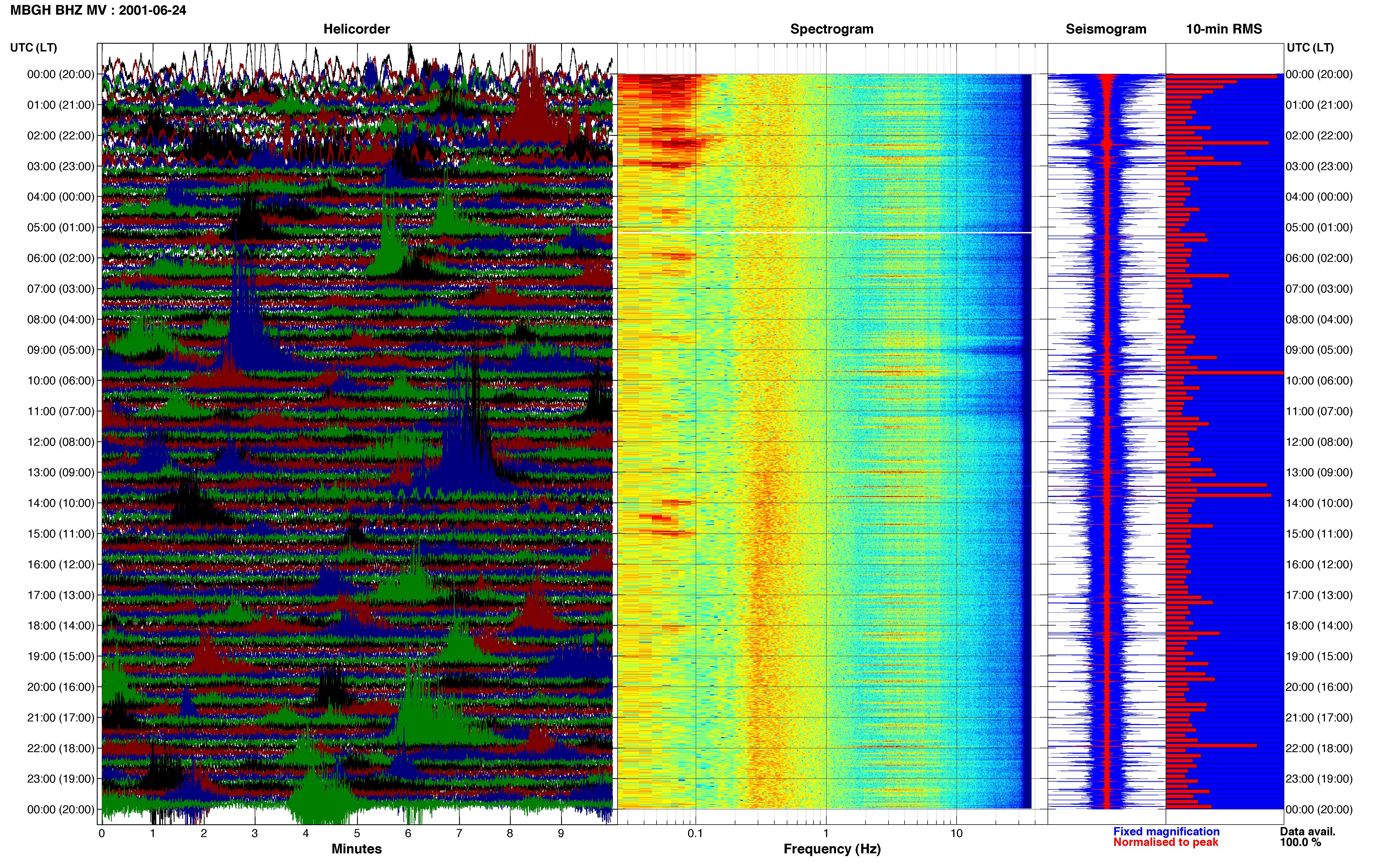Screen dimensions: 1388x868
Task: Click the left time label '23:00 (19:00)'
Action: point(61,779)
